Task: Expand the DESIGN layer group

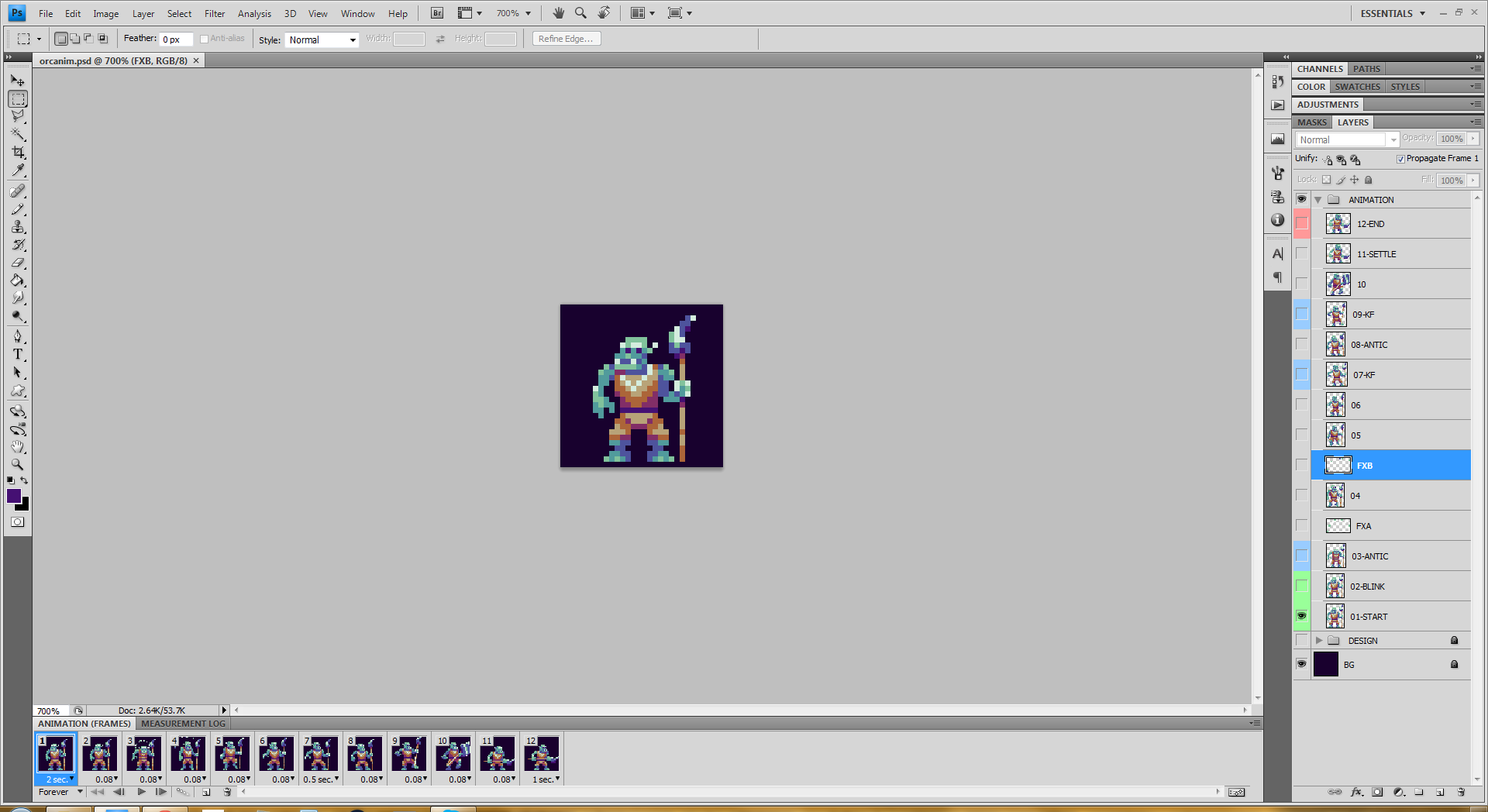Action: pyautogui.click(x=1319, y=641)
